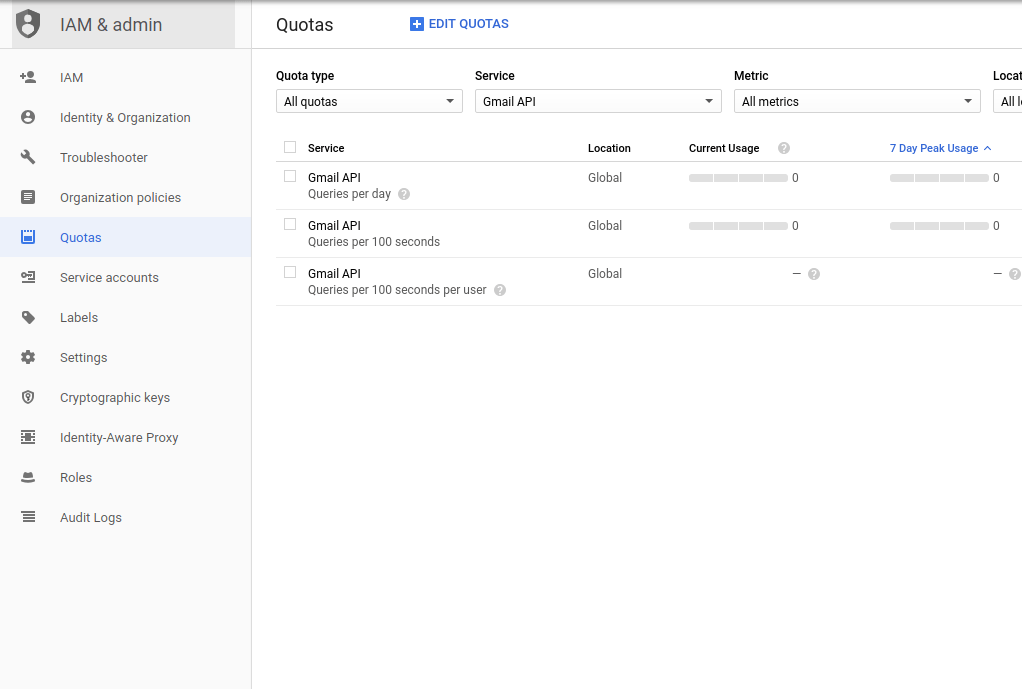Viewport: 1022px width, 689px height.
Task: Open Audit Logs from sidebar
Action: [x=125, y=517]
